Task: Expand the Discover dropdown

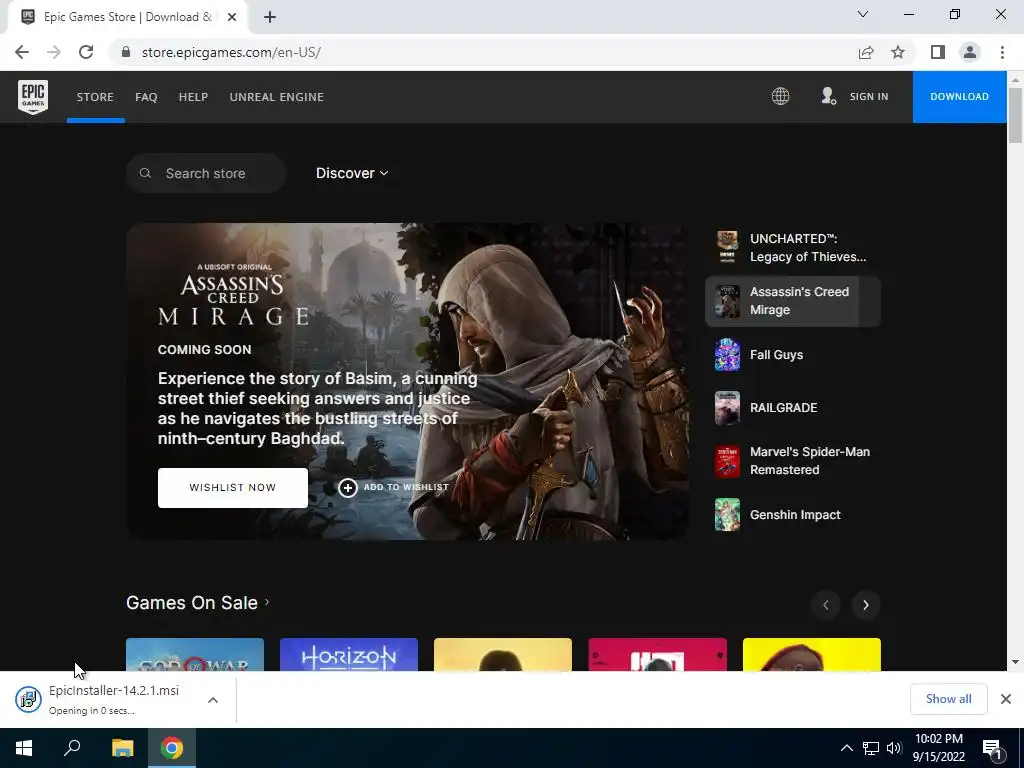Action: coord(352,173)
